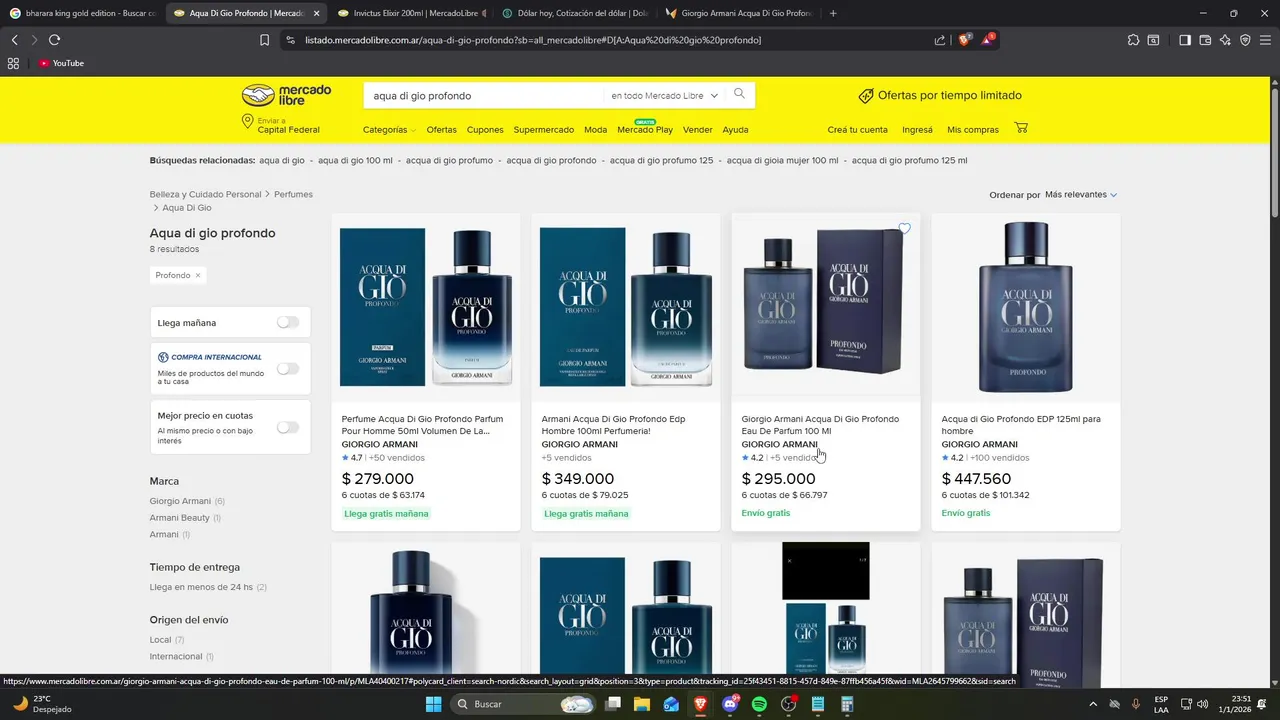Toggle the browser sidebar panel icon
Viewport: 1280px width, 720px height.
click(1185, 40)
